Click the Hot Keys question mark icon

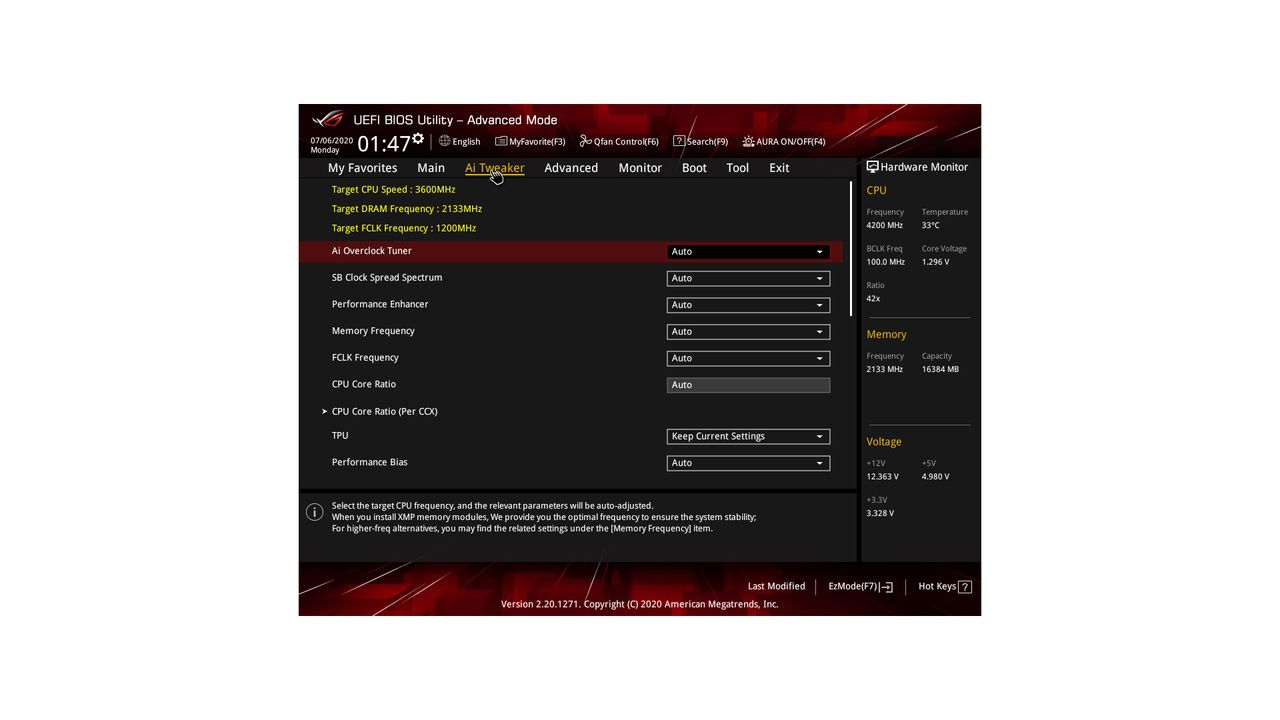pyautogui.click(x=965, y=587)
